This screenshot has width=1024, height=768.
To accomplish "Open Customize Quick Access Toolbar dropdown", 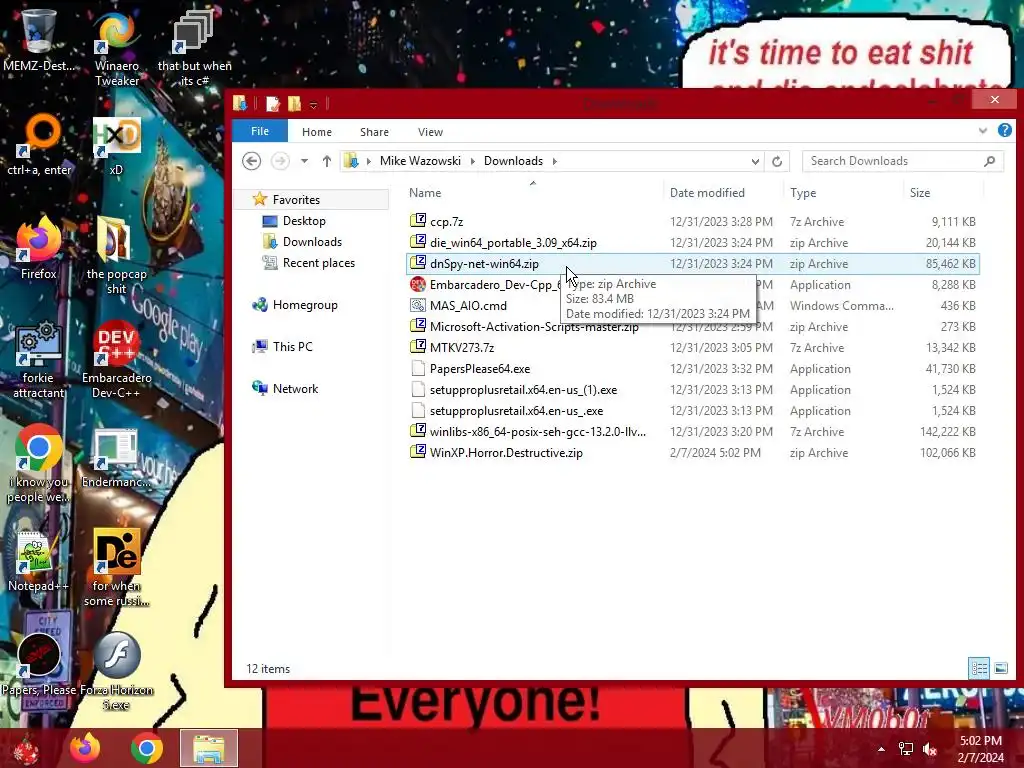I will (313, 104).
